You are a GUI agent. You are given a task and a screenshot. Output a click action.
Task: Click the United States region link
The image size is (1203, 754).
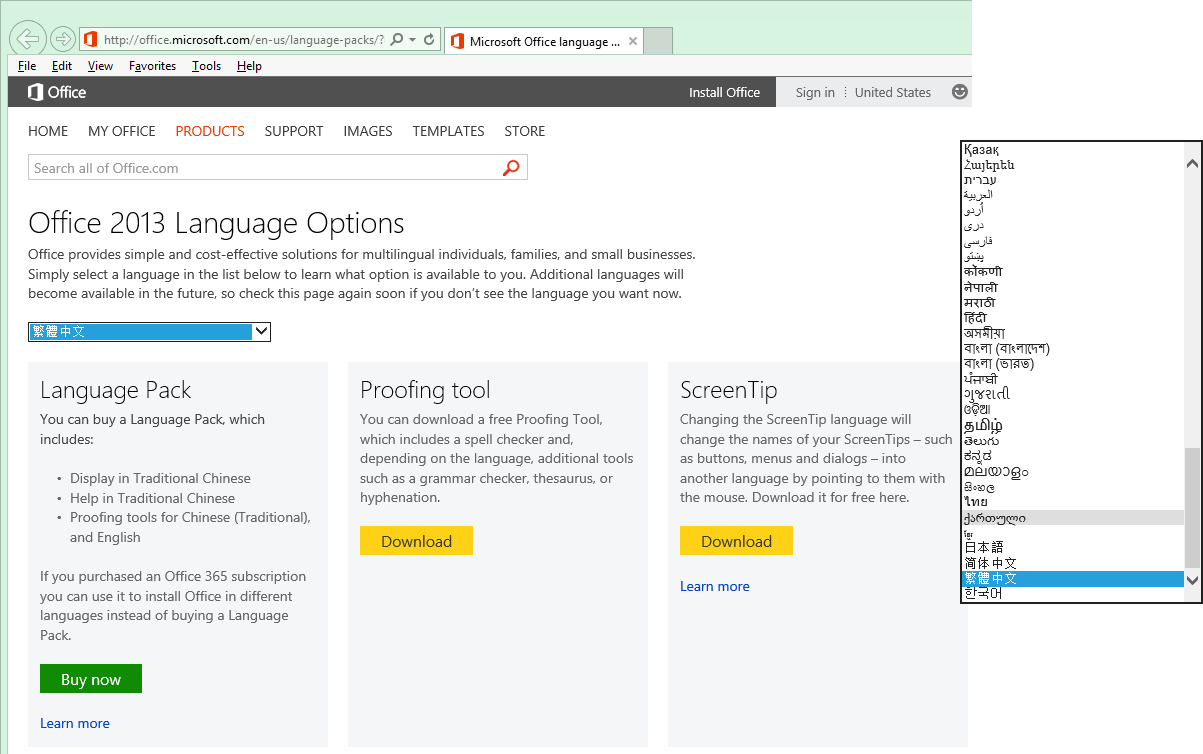click(893, 92)
